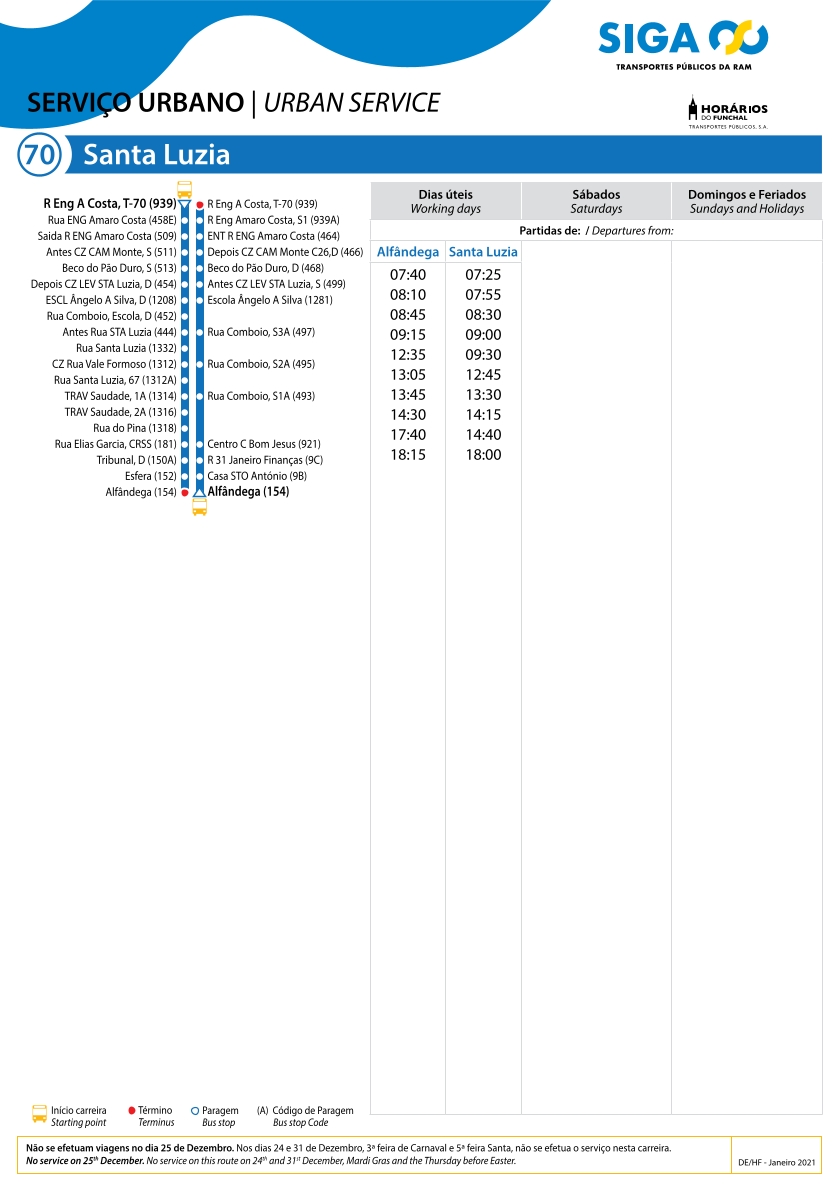
Task: Click the Alfândega departures column heading
Action: click(407, 252)
